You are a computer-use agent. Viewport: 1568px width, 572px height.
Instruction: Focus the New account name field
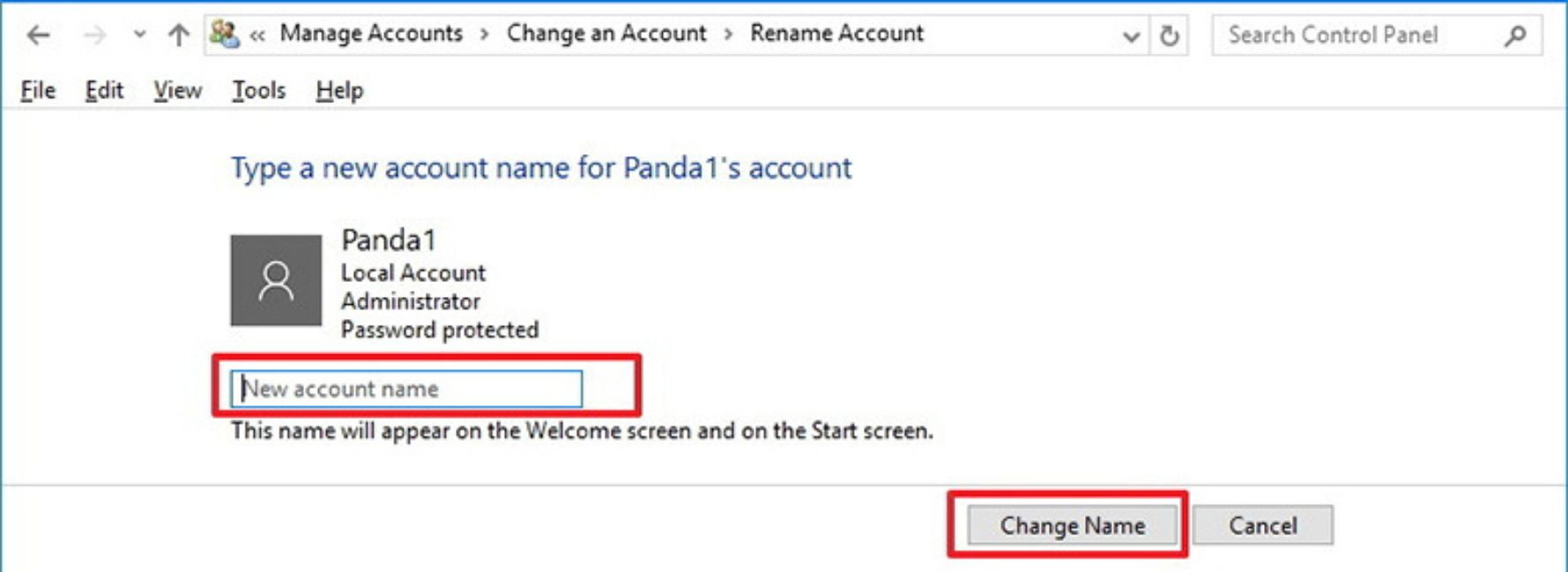pos(406,389)
